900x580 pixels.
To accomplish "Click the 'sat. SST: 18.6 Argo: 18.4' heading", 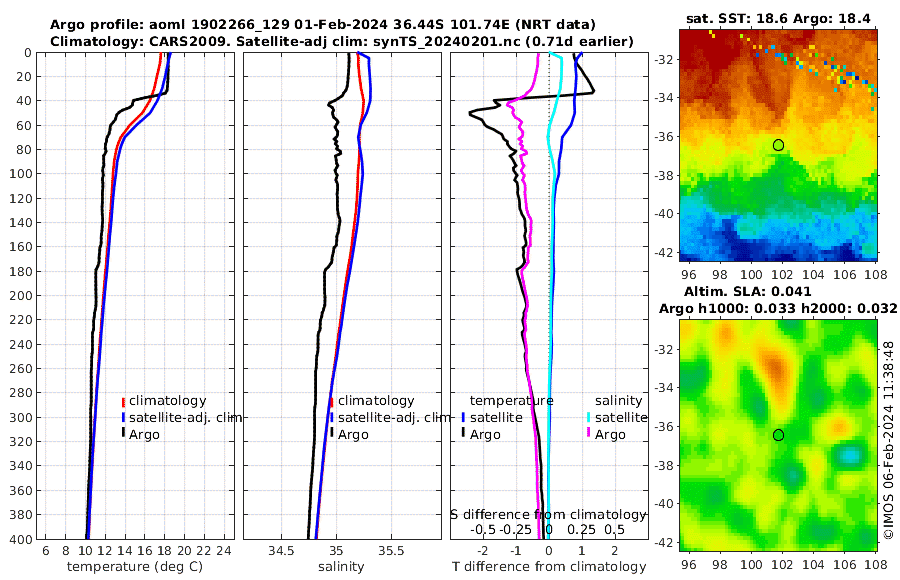I will click(778, 19).
